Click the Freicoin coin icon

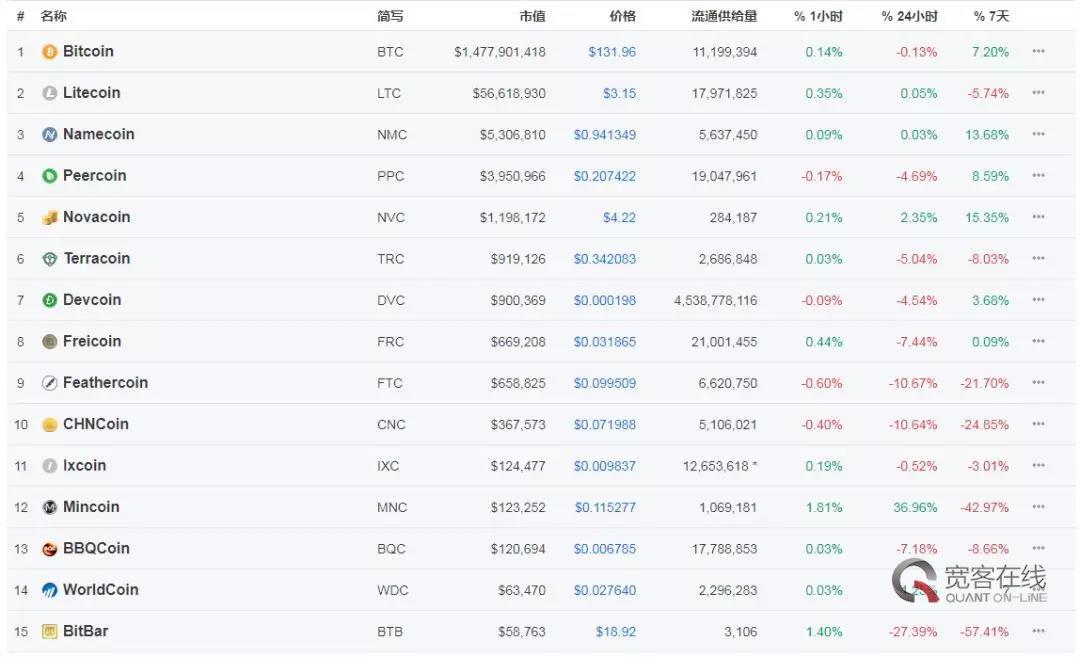tap(50, 342)
